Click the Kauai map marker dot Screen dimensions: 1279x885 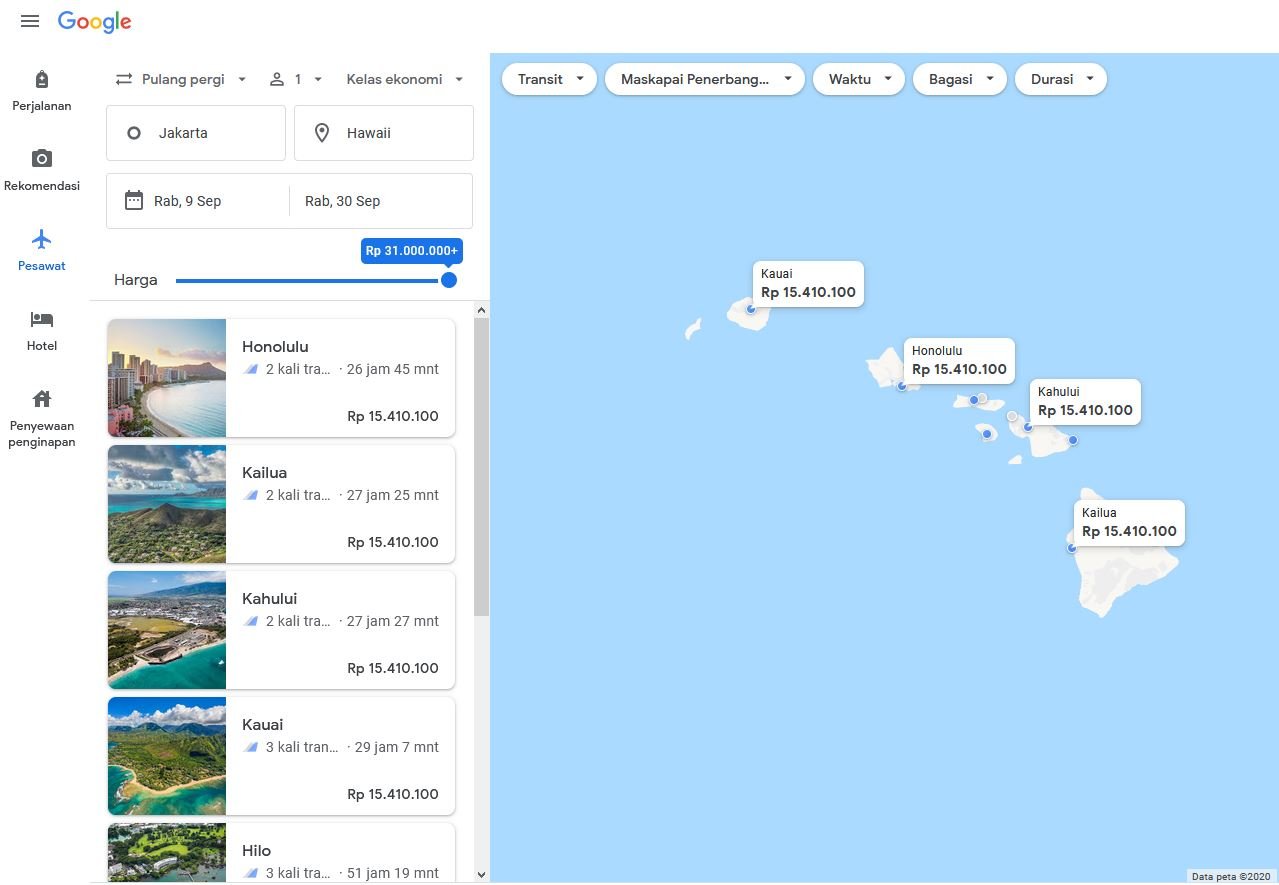[x=751, y=309]
